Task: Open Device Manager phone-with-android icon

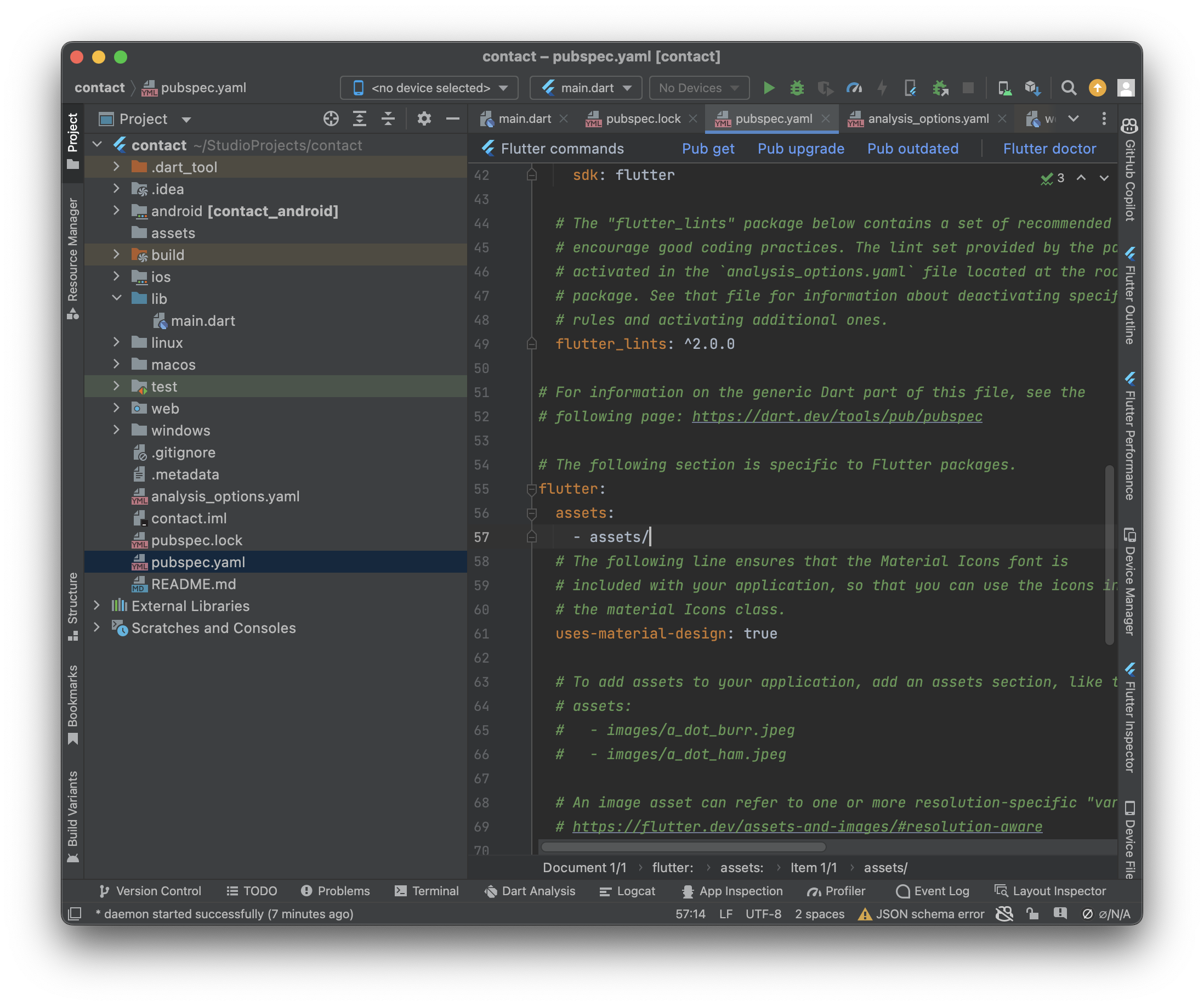Action: [x=1004, y=88]
